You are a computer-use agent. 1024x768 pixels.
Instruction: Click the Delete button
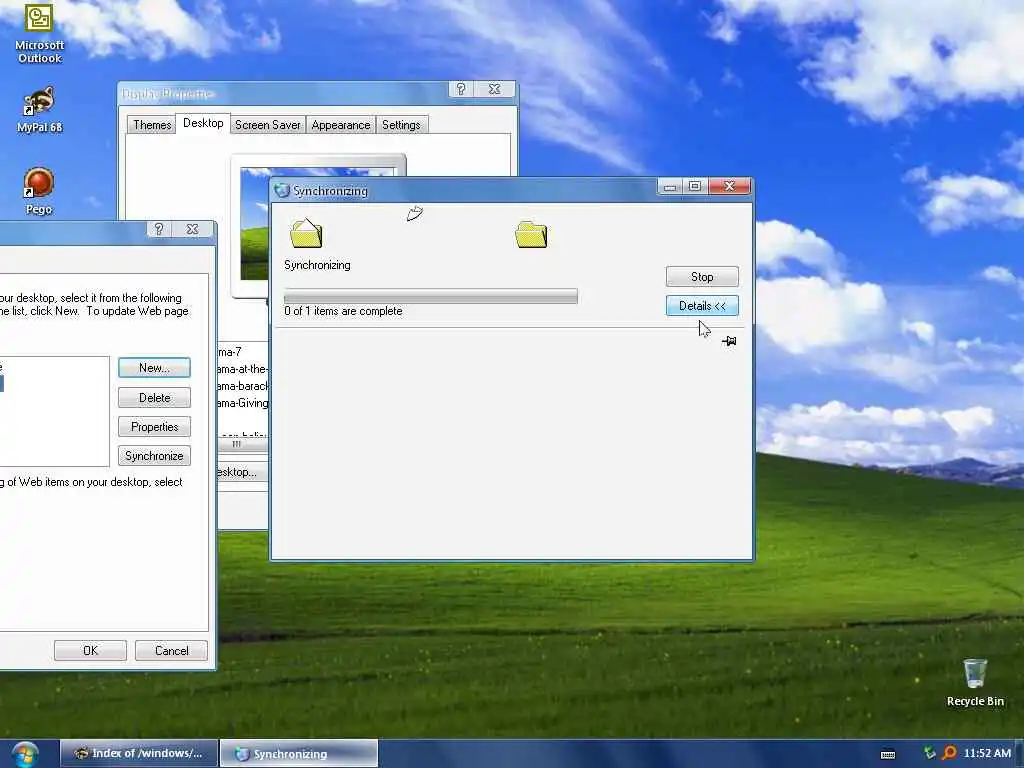point(154,398)
